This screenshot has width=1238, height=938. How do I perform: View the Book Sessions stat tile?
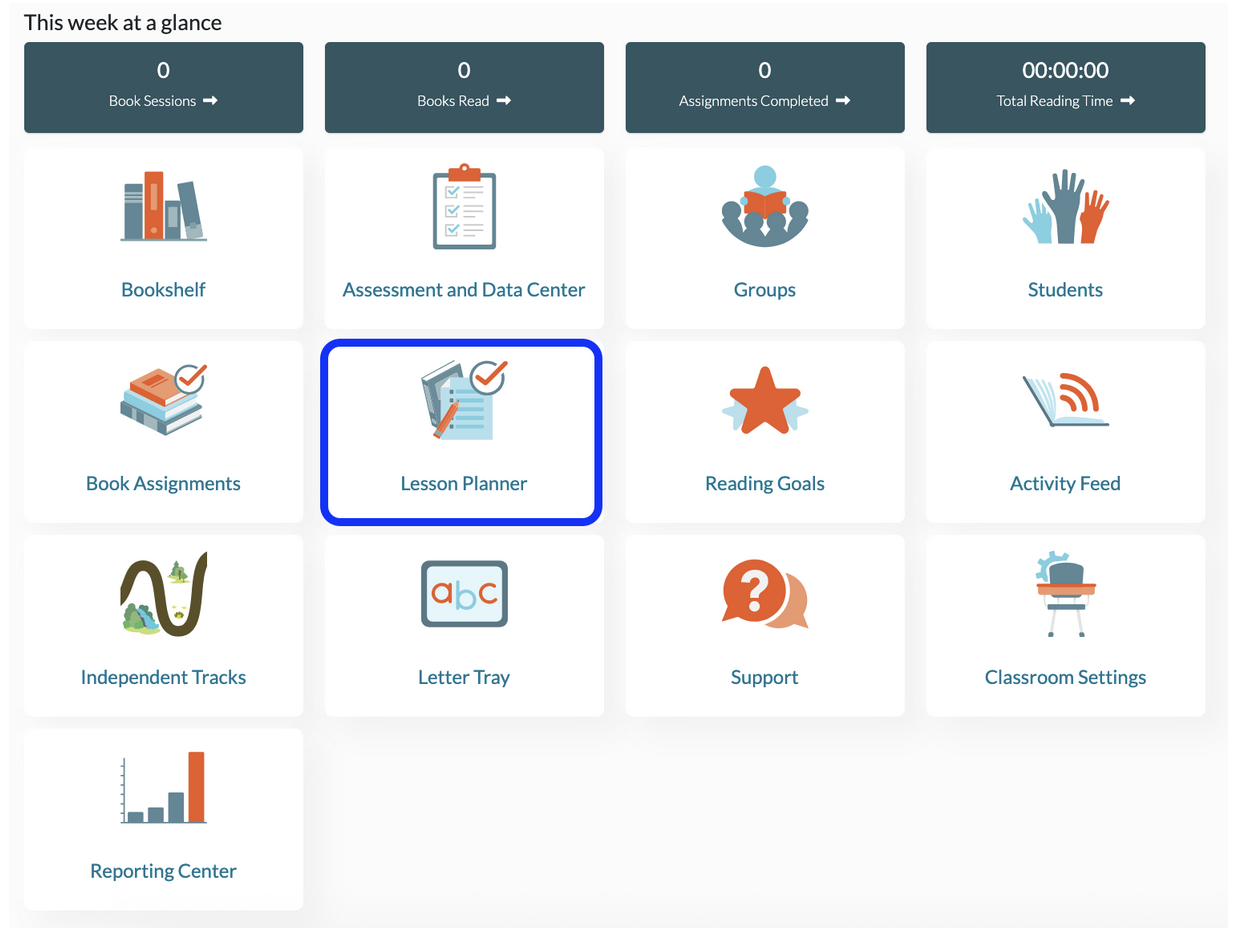point(163,87)
